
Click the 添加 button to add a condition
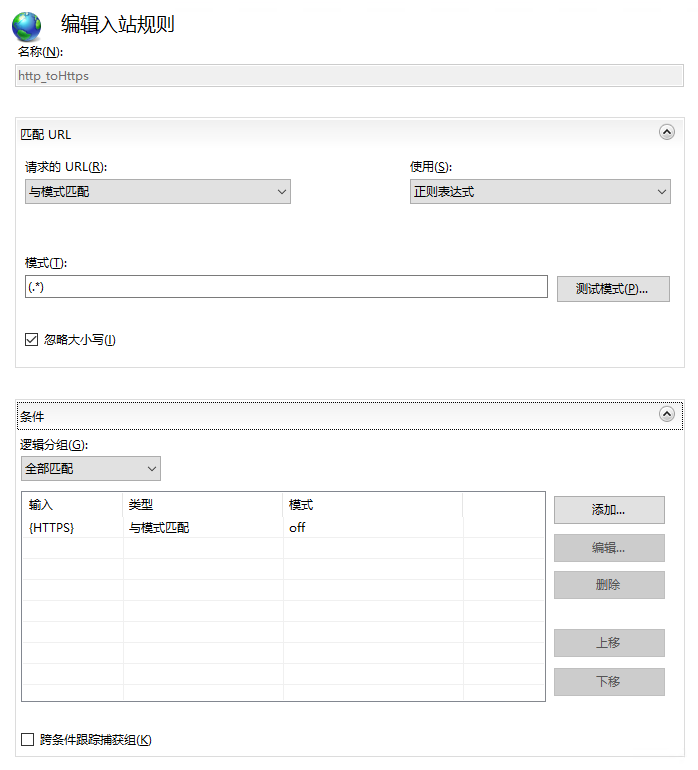coord(609,510)
